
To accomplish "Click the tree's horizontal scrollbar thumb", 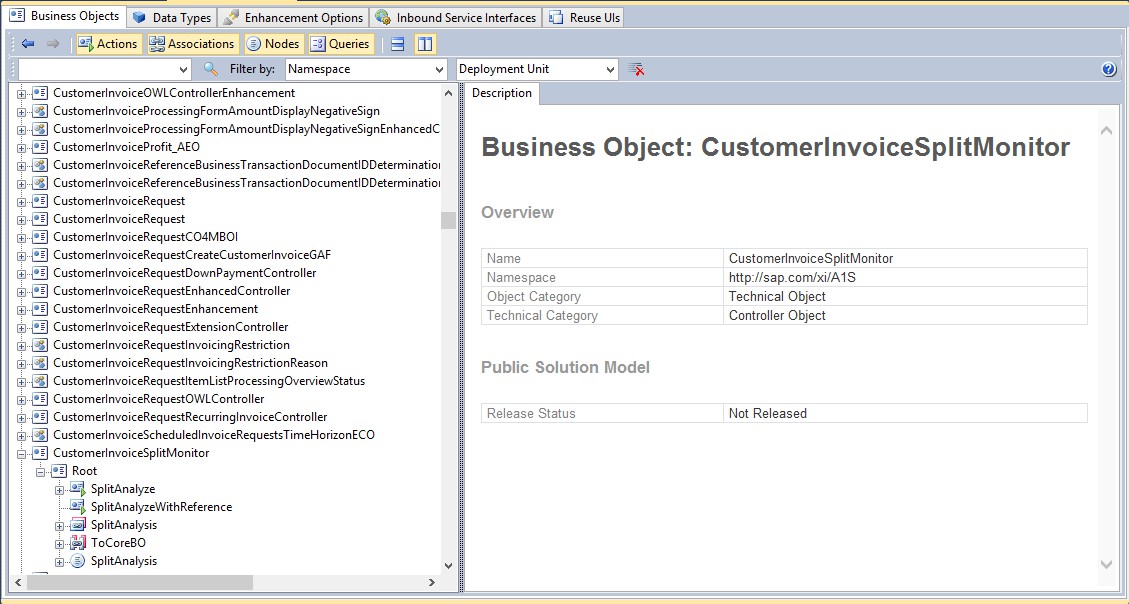I will pos(140,582).
